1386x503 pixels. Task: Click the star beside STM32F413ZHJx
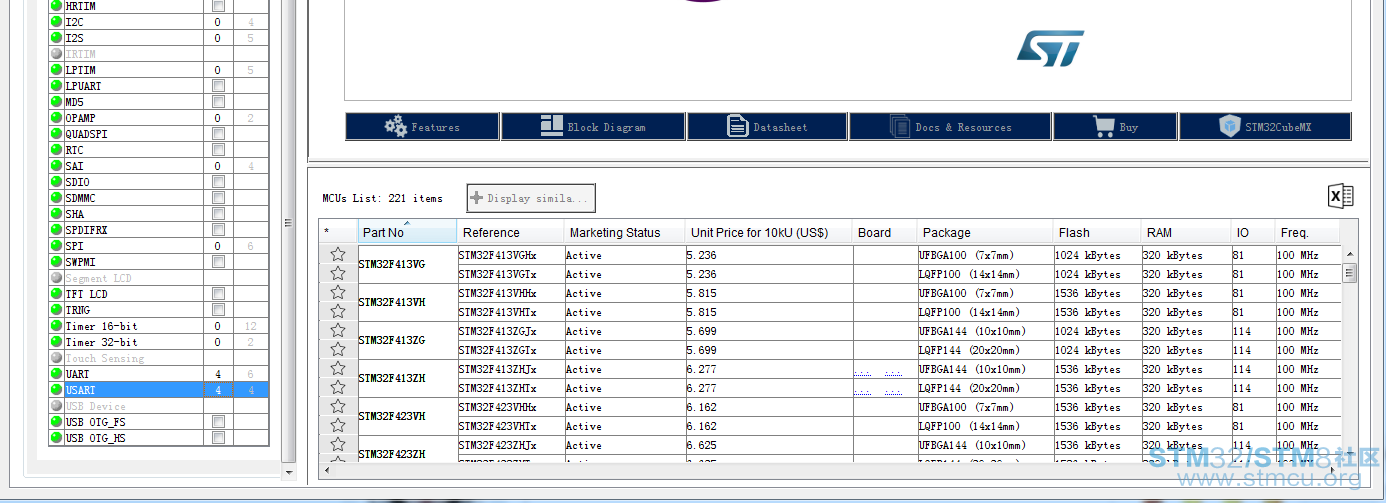(x=338, y=369)
